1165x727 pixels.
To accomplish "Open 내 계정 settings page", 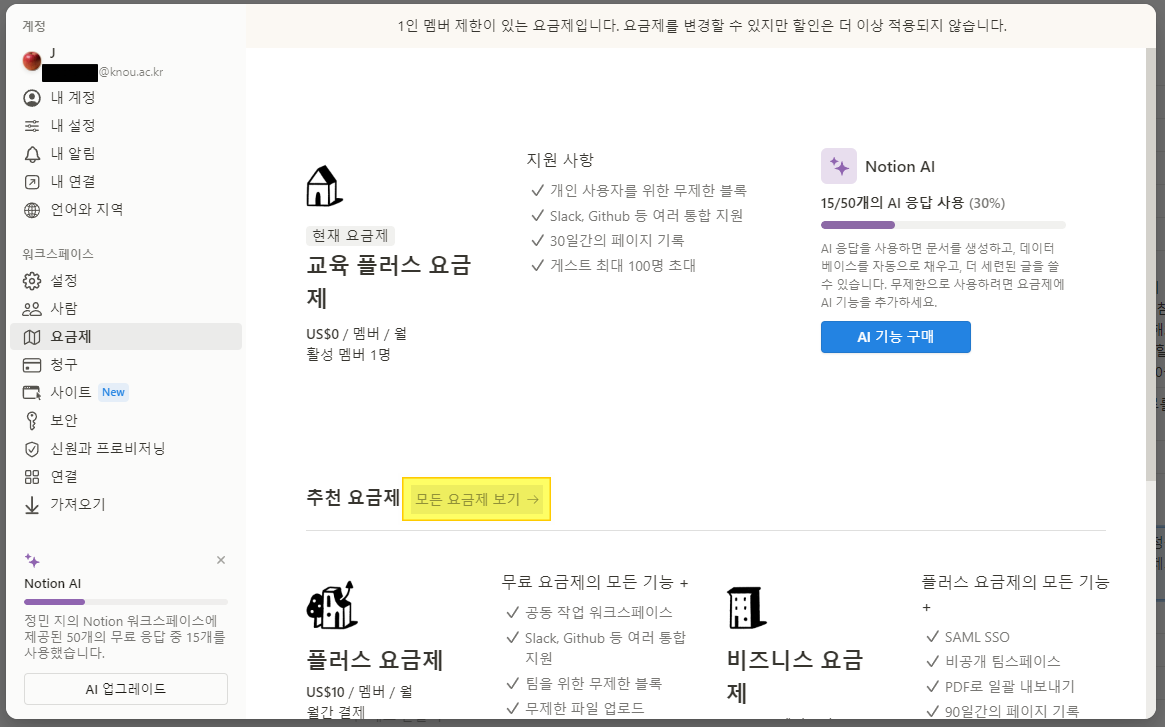I will pyautogui.click(x=126, y=97).
